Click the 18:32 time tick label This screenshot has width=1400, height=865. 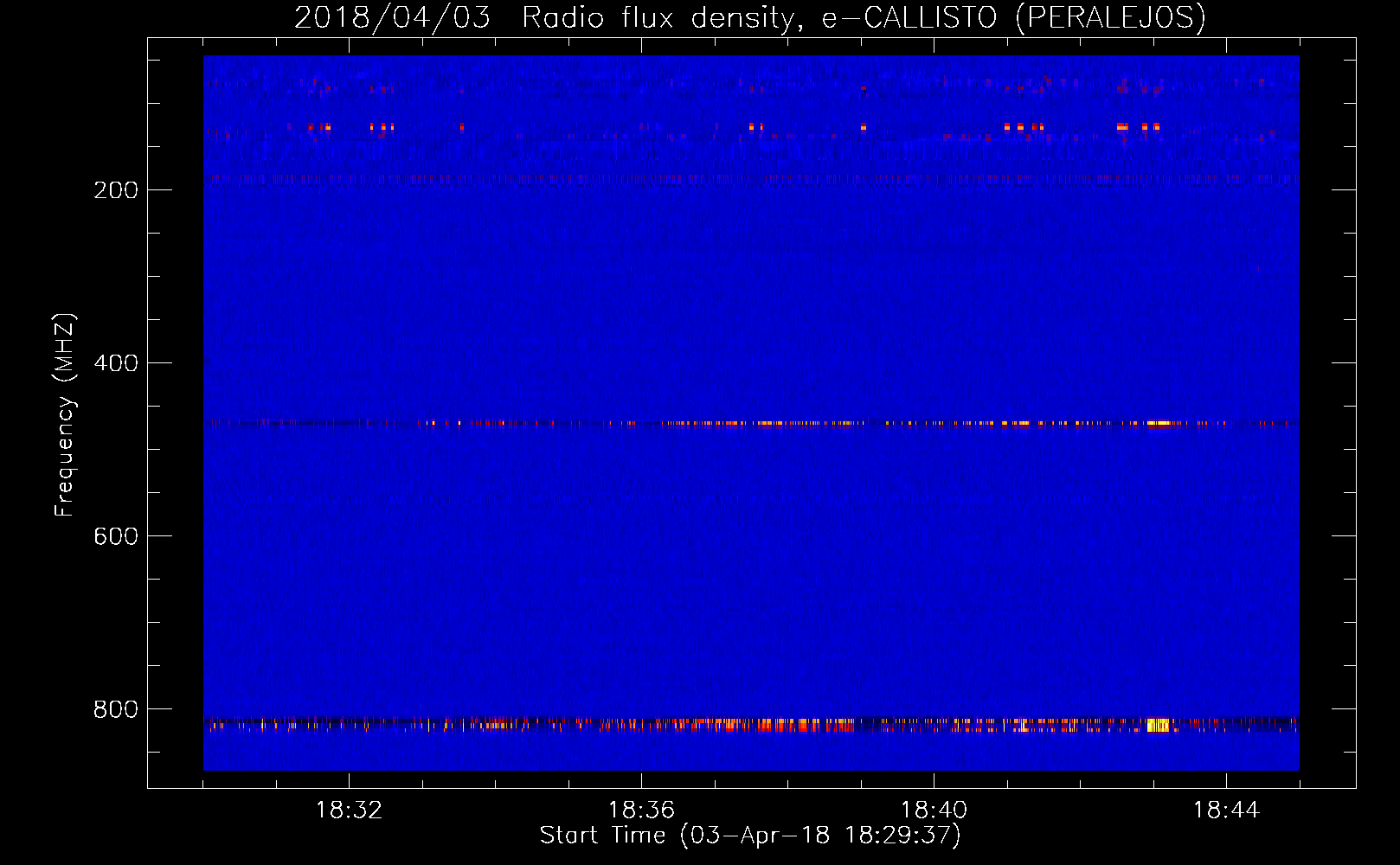coord(349,811)
